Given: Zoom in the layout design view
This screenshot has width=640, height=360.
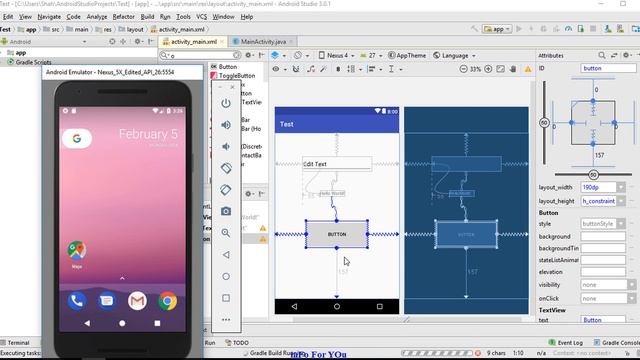Looking at the screenshot, I should point(488,69).
